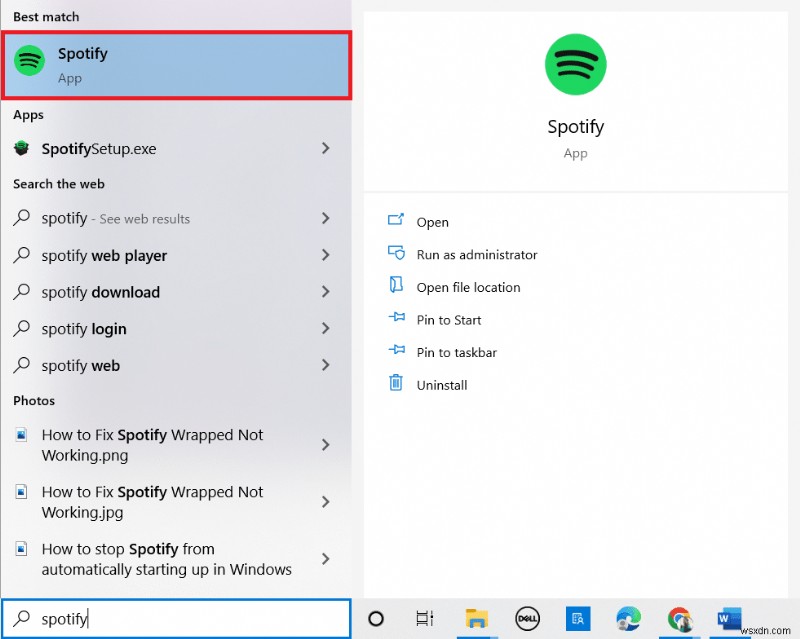The image size is (800, 639).
Task: Expand SpotifySetup.exe result chevron
Action: tap(326, 148)
